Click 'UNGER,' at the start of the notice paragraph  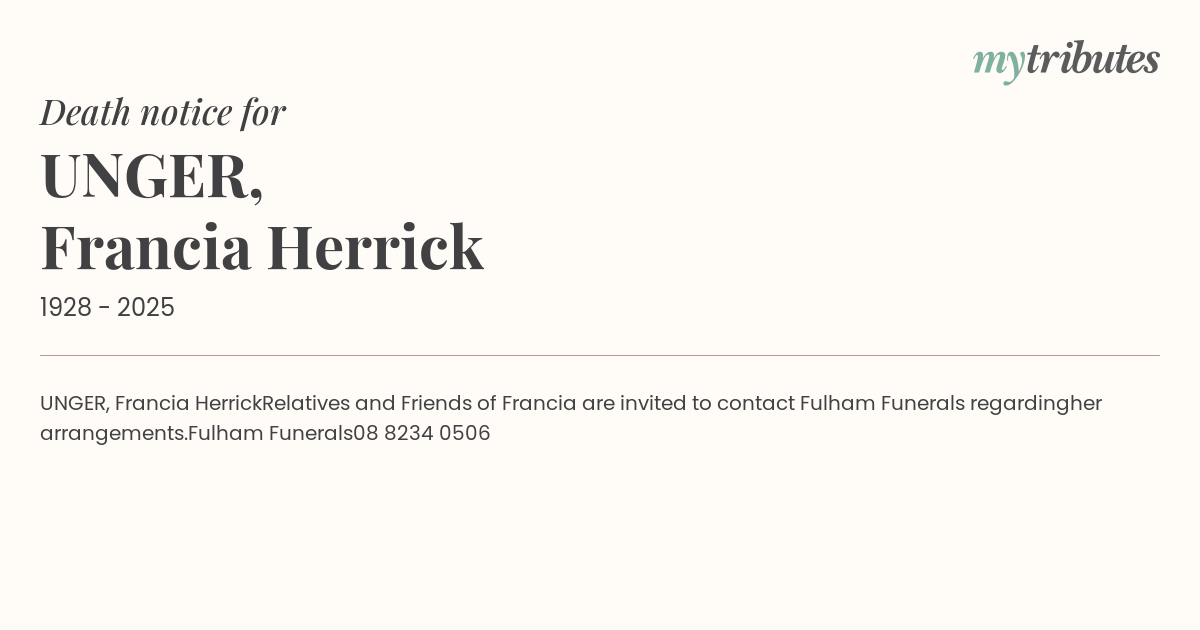[74, 404]
